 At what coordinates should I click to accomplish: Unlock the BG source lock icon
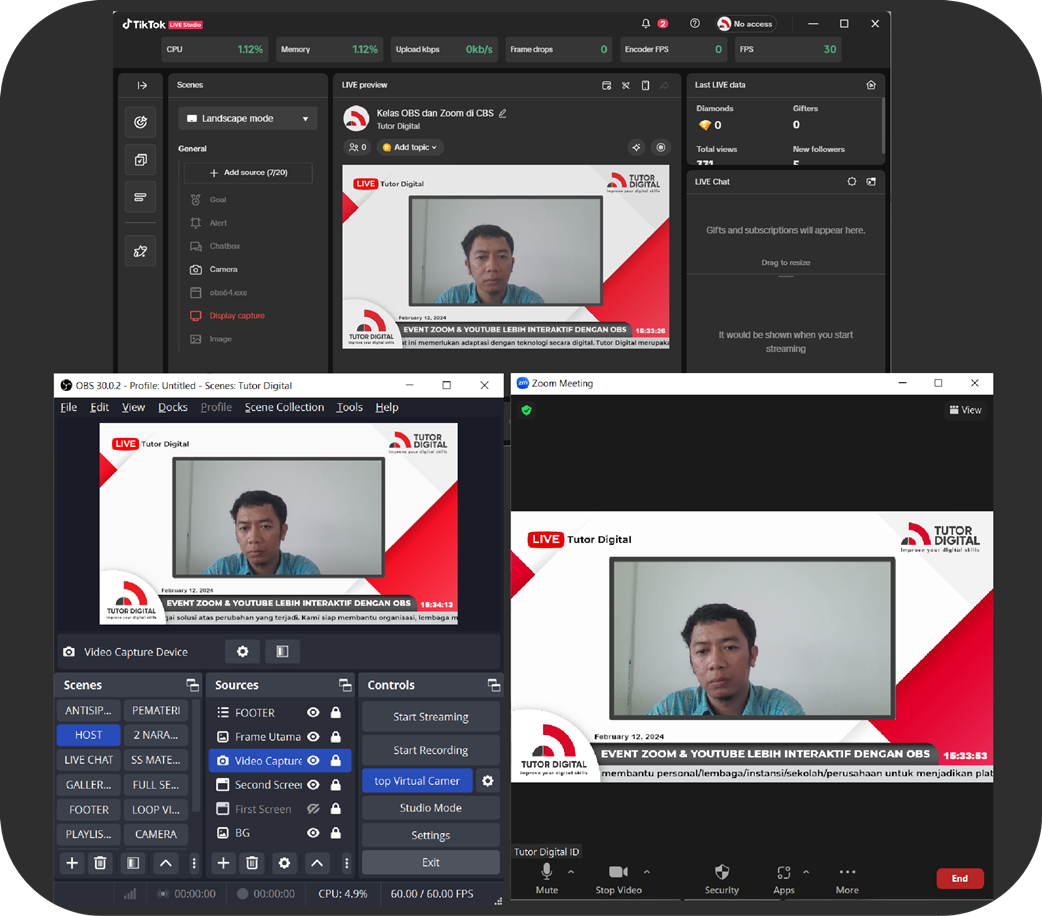335,833
